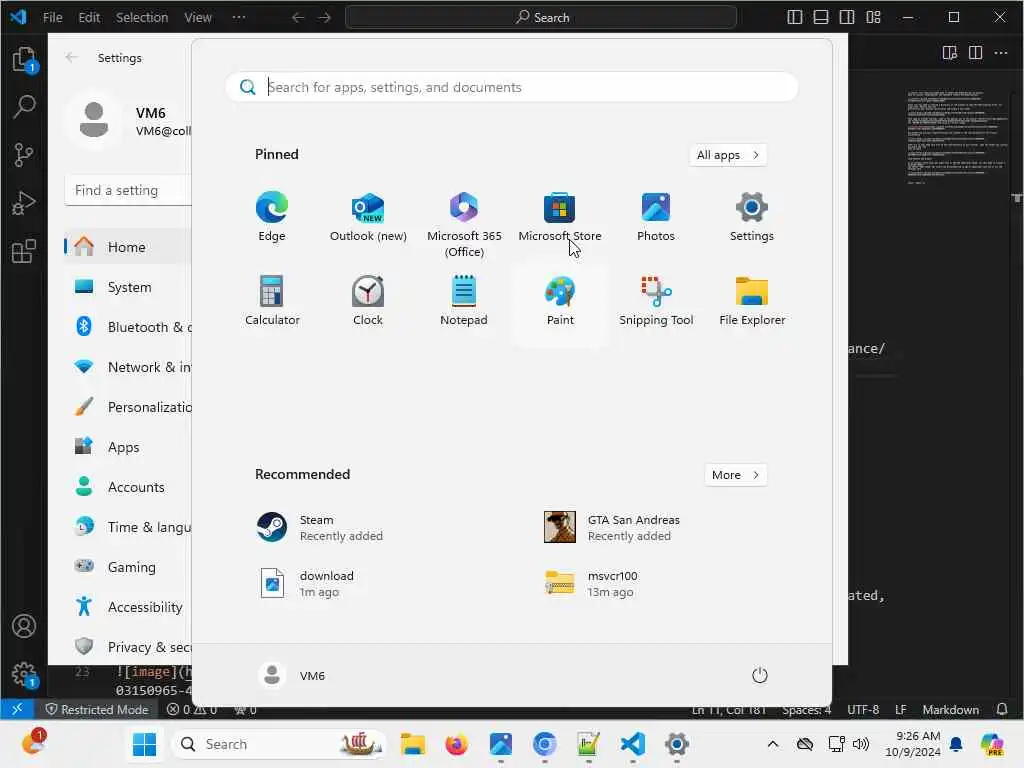Click VS Code command center search bar

click(541, 17)
